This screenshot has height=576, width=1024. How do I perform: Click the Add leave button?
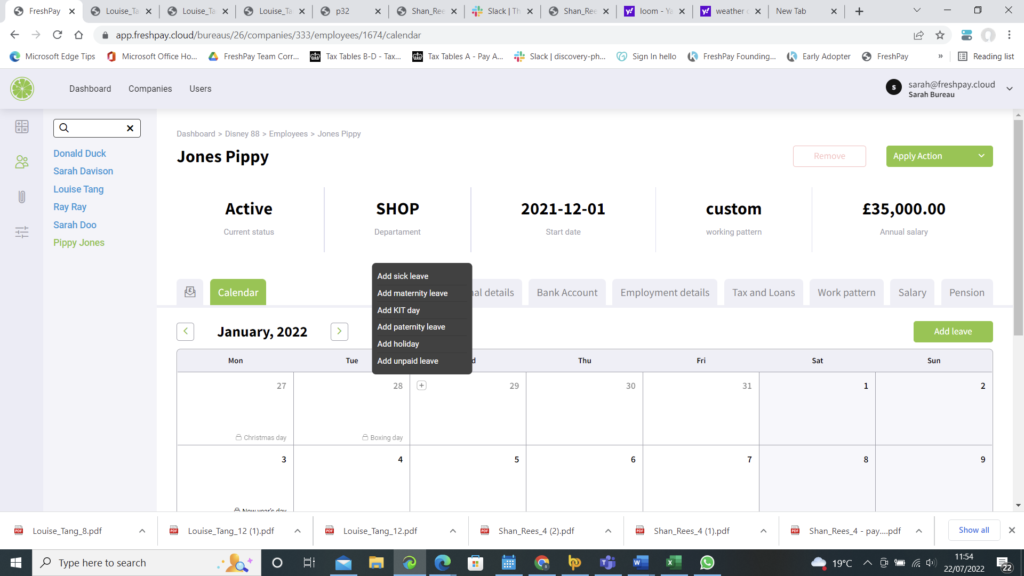(953, 331)
